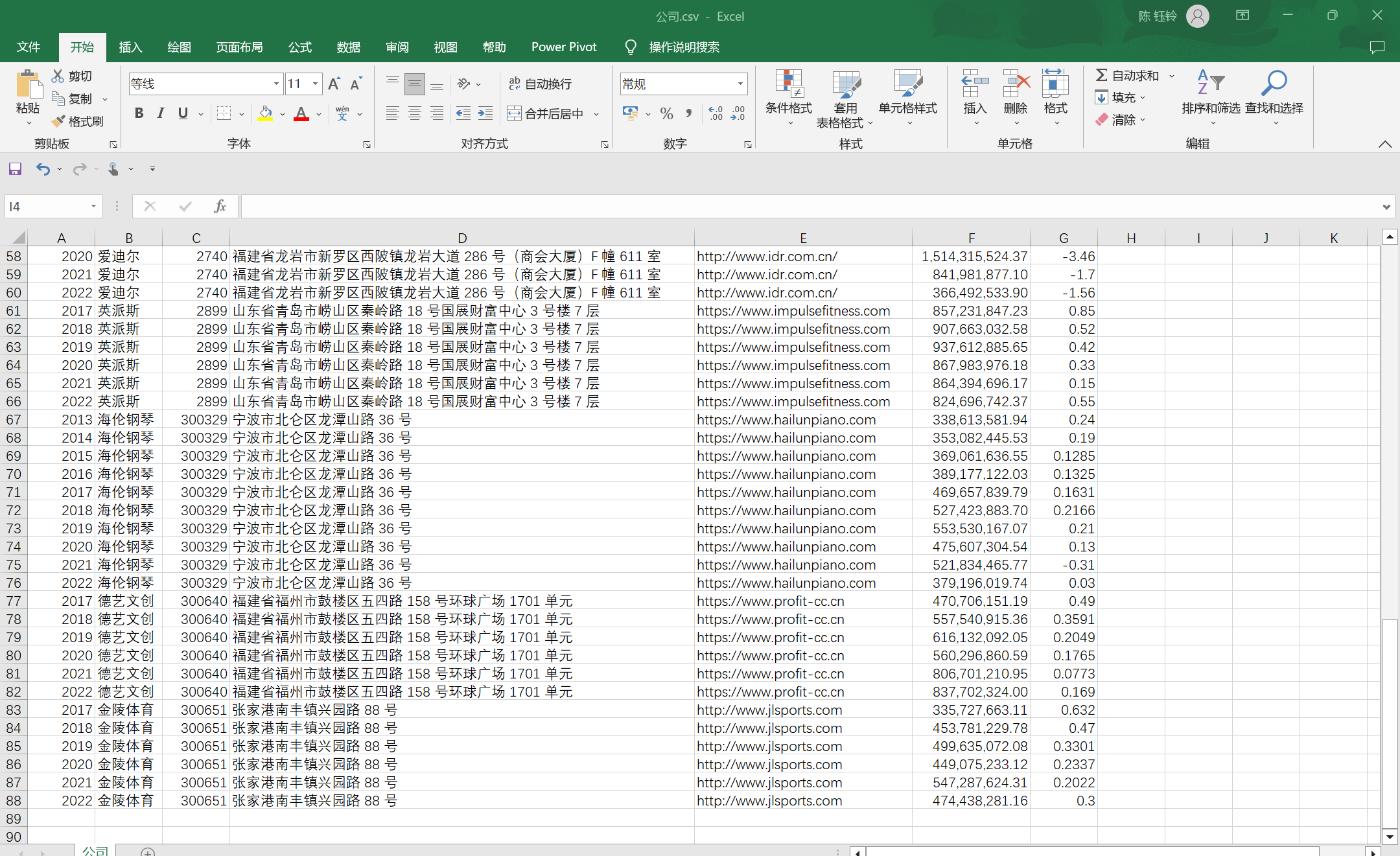Switch to the 数据 Data tab
Screen dimensions: 1400x856
pos(349,47)
